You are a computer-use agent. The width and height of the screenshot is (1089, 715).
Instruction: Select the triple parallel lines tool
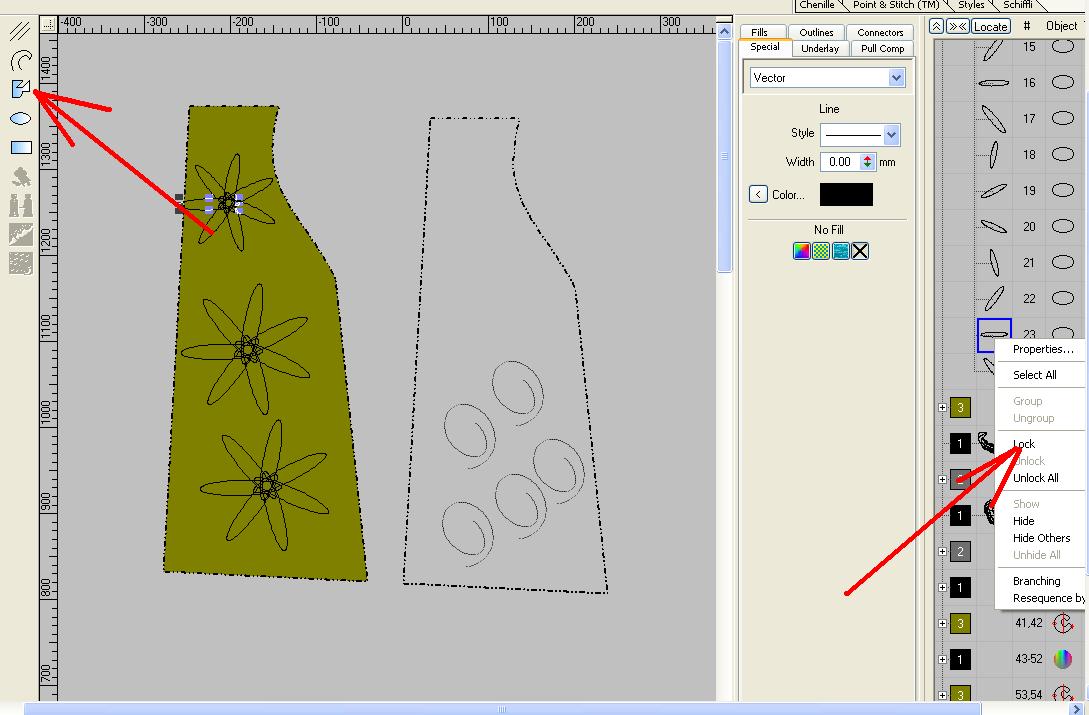coord(20,33)
